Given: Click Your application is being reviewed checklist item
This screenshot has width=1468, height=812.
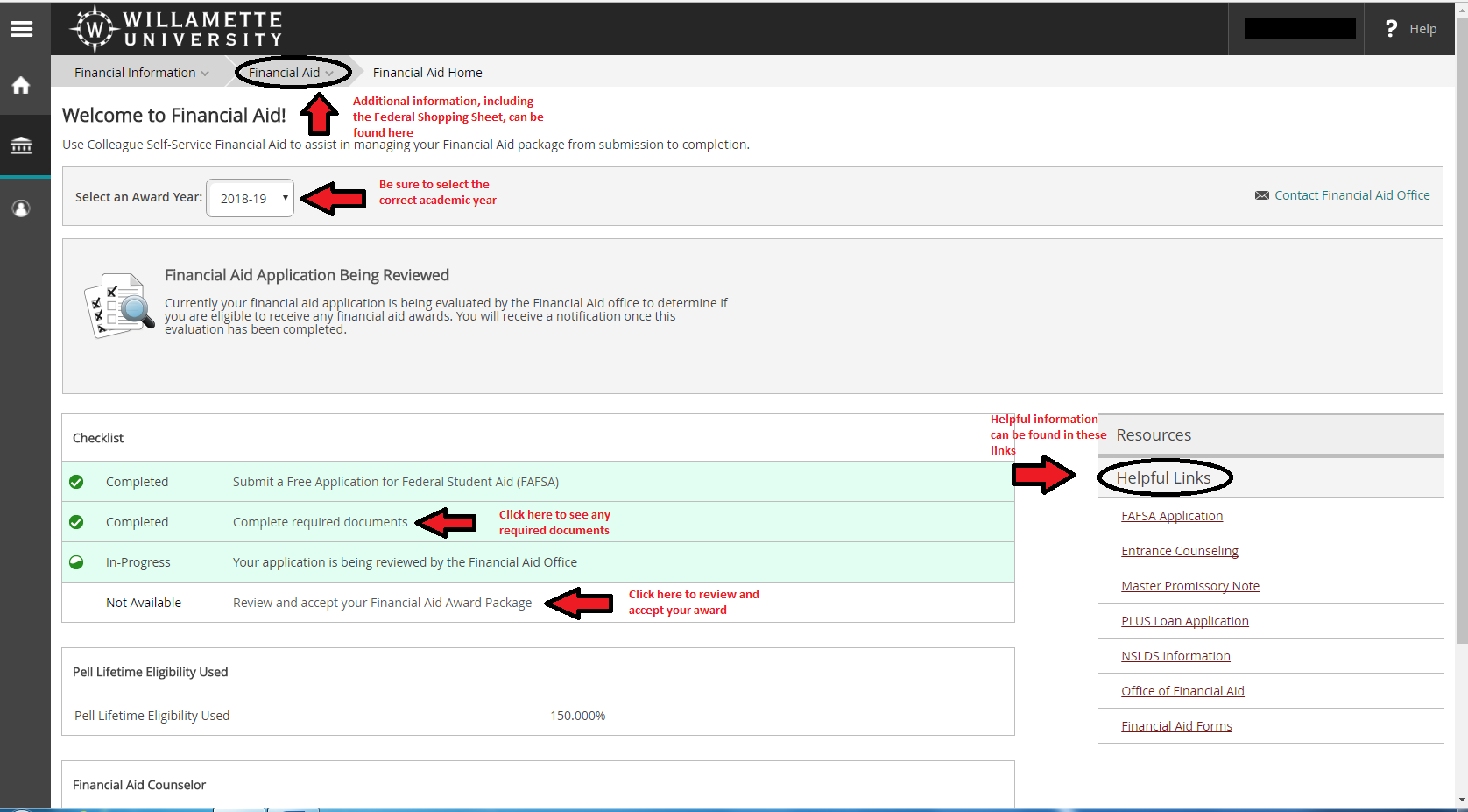Looking at the screenshot, I should [405, 562].
